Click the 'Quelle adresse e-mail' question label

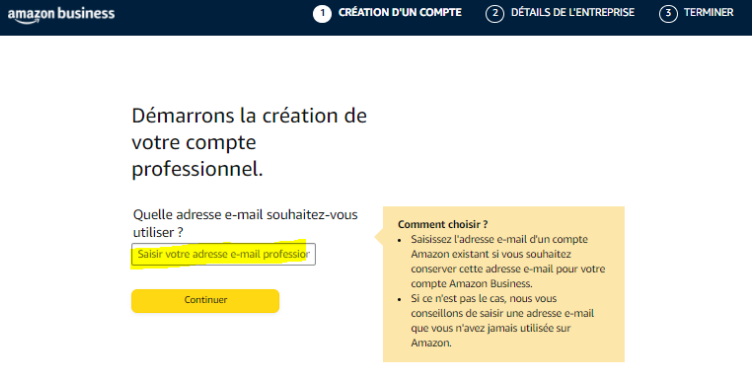coord(245,223)
